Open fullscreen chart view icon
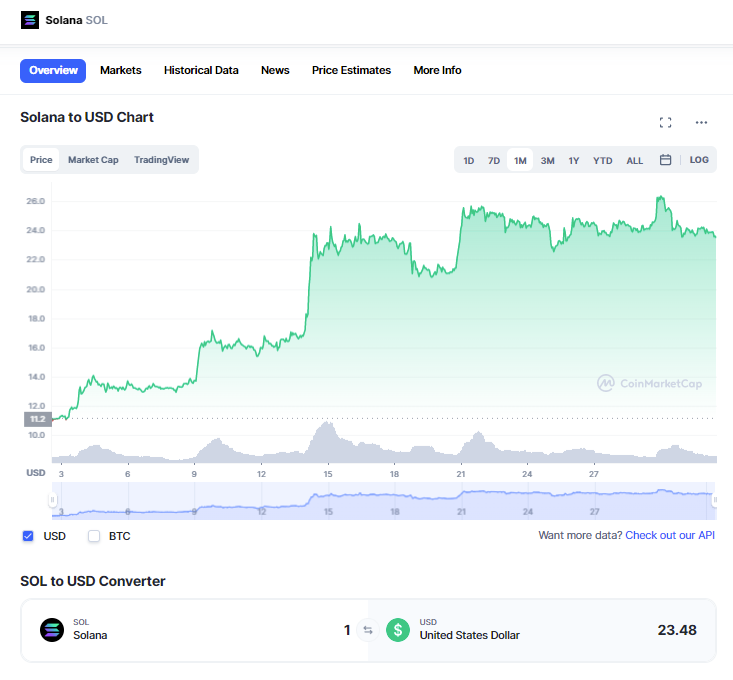 tap(665, 122)
